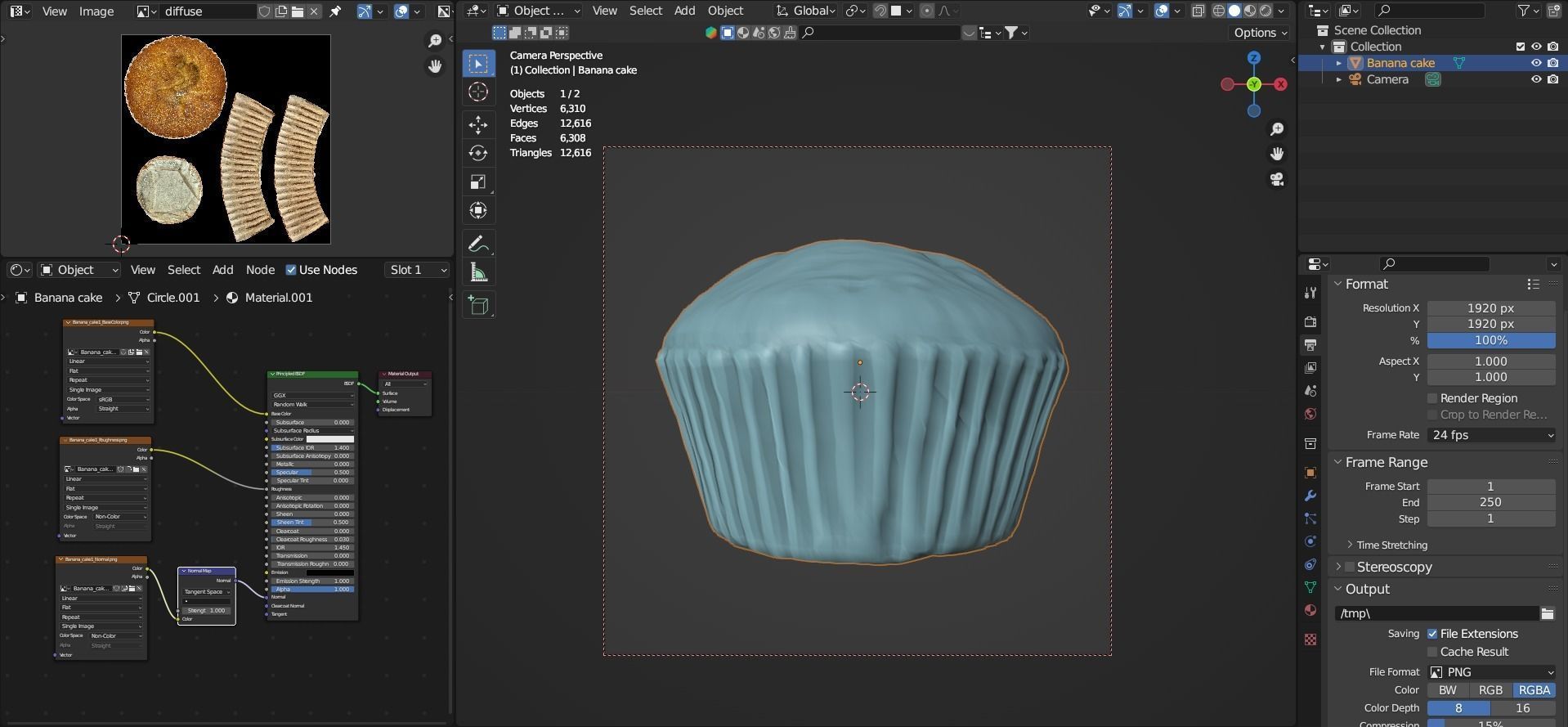Screen dimensions: 1568x727
Task: Select the Measure tool
Action: 478,272
